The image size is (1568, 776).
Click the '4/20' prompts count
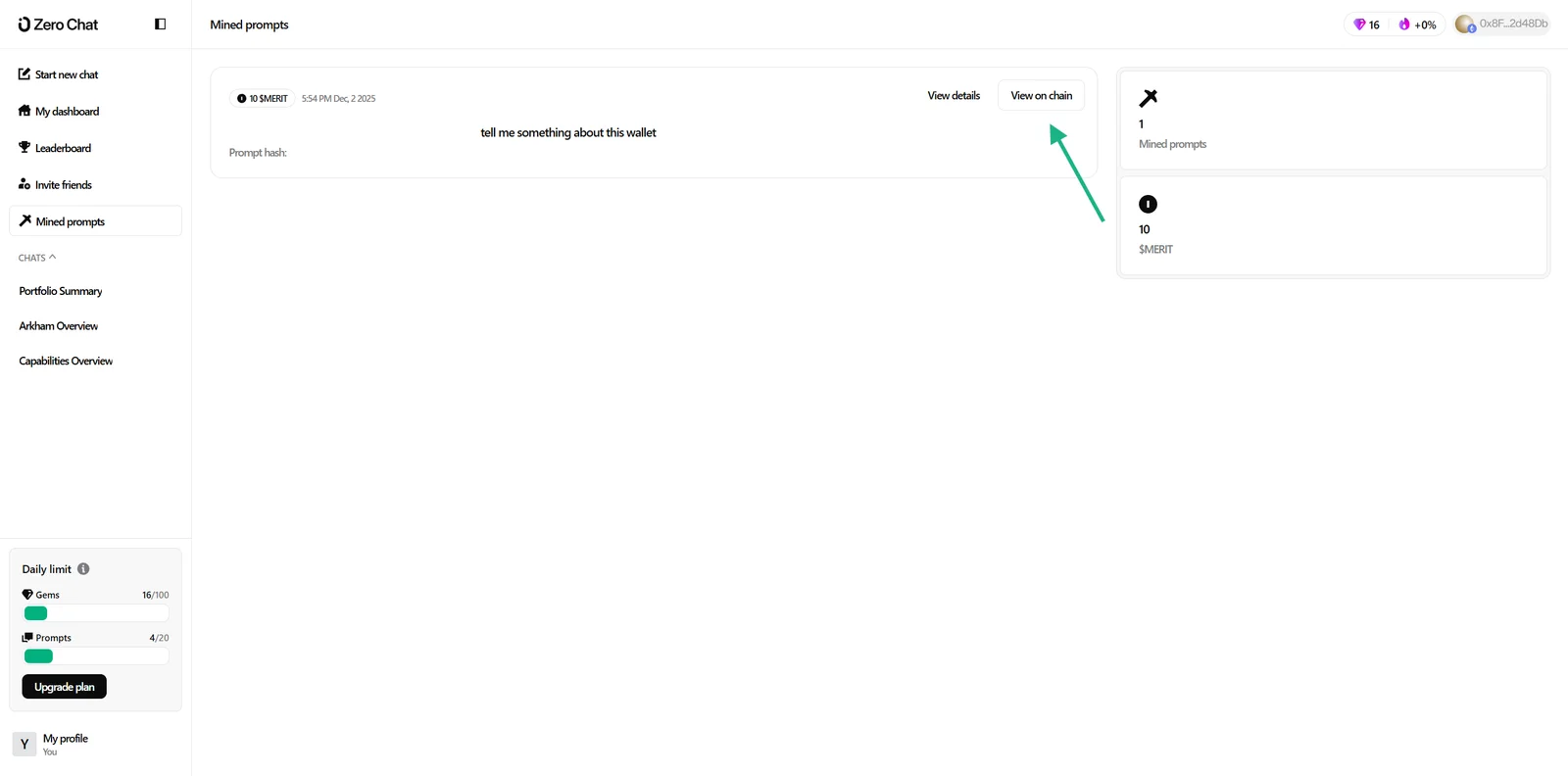159,638
